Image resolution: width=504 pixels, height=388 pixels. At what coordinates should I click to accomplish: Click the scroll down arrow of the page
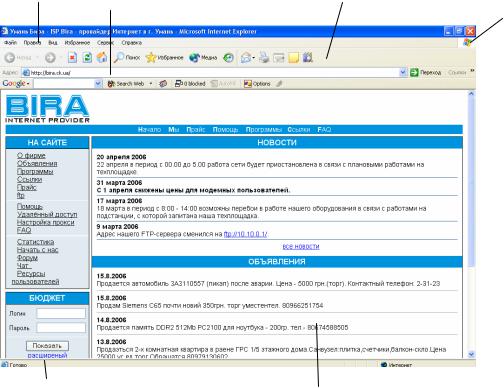[x=471, y=354]
